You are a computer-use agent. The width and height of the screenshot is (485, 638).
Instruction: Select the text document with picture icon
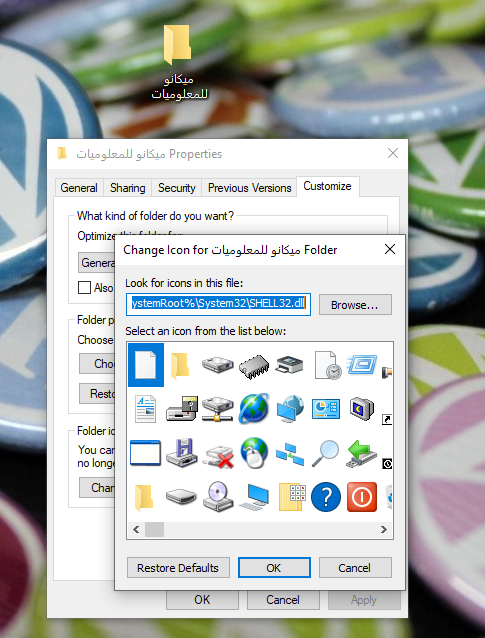pos(145,409)
